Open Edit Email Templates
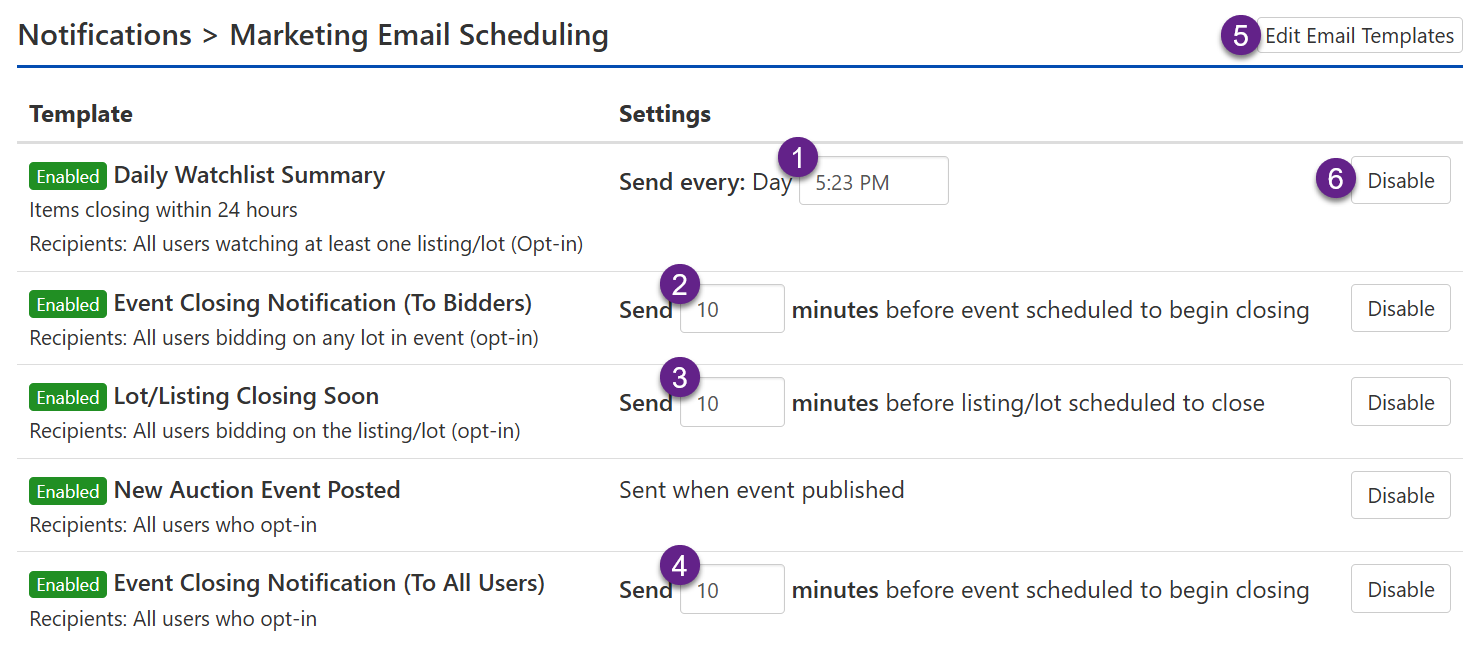The width and height of the screenshot is (1477, 666). tap(1359, 36)
